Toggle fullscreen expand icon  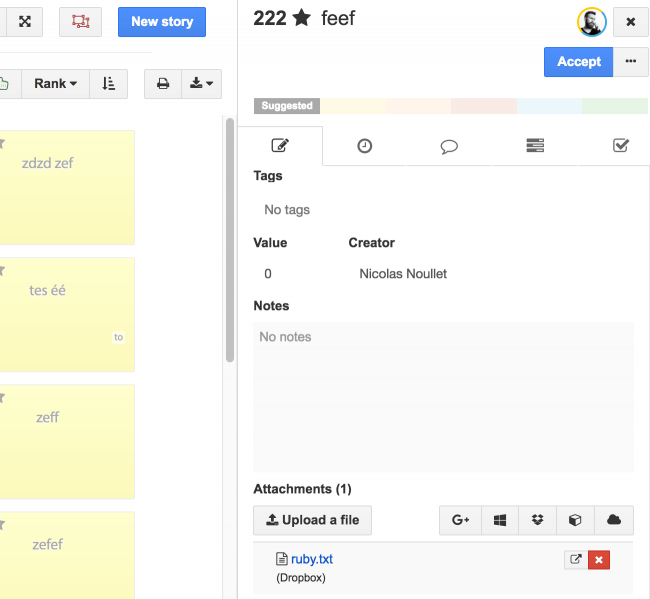(25, 21)
